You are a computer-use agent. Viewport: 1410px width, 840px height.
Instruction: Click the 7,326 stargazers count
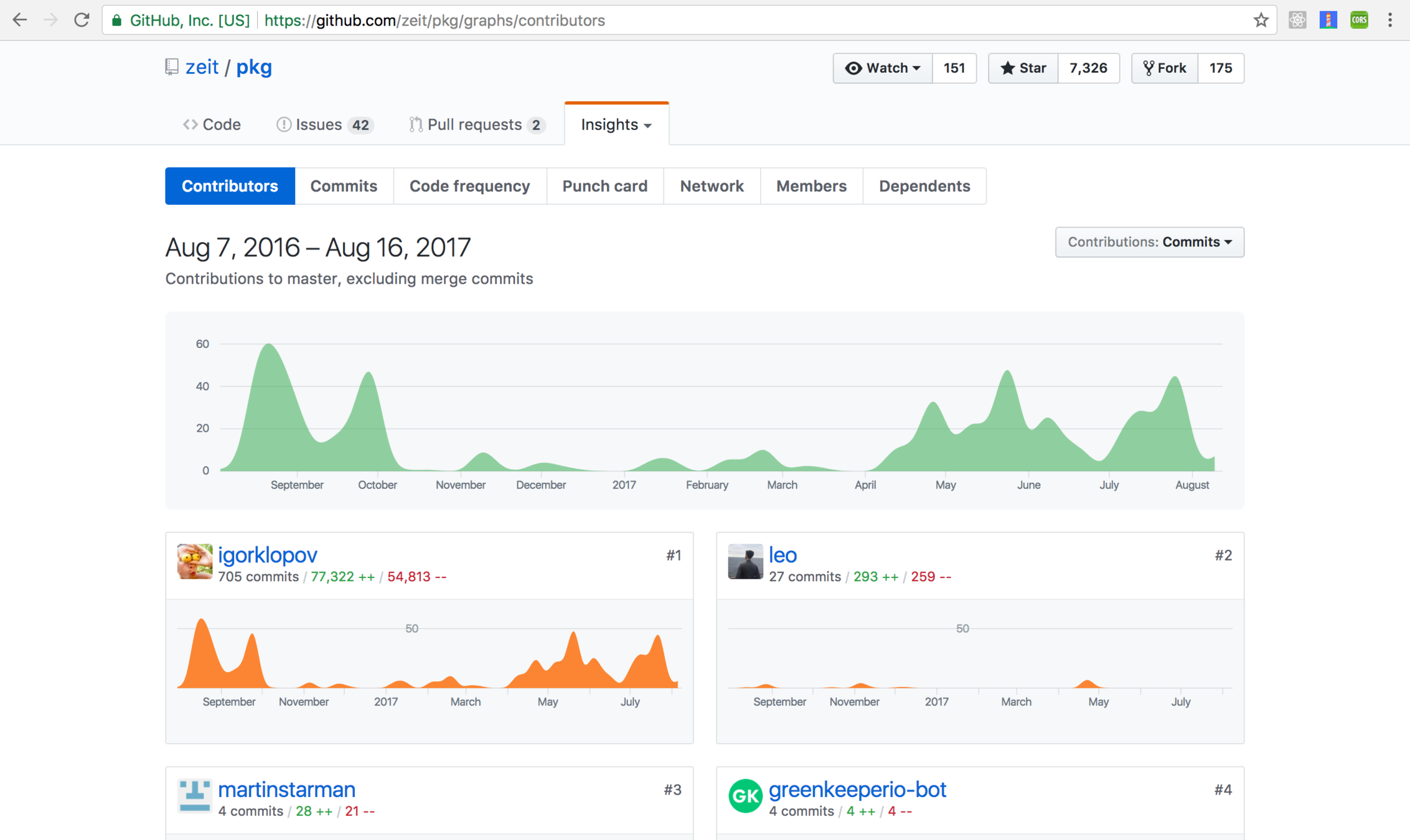(x=1088, y=68)
